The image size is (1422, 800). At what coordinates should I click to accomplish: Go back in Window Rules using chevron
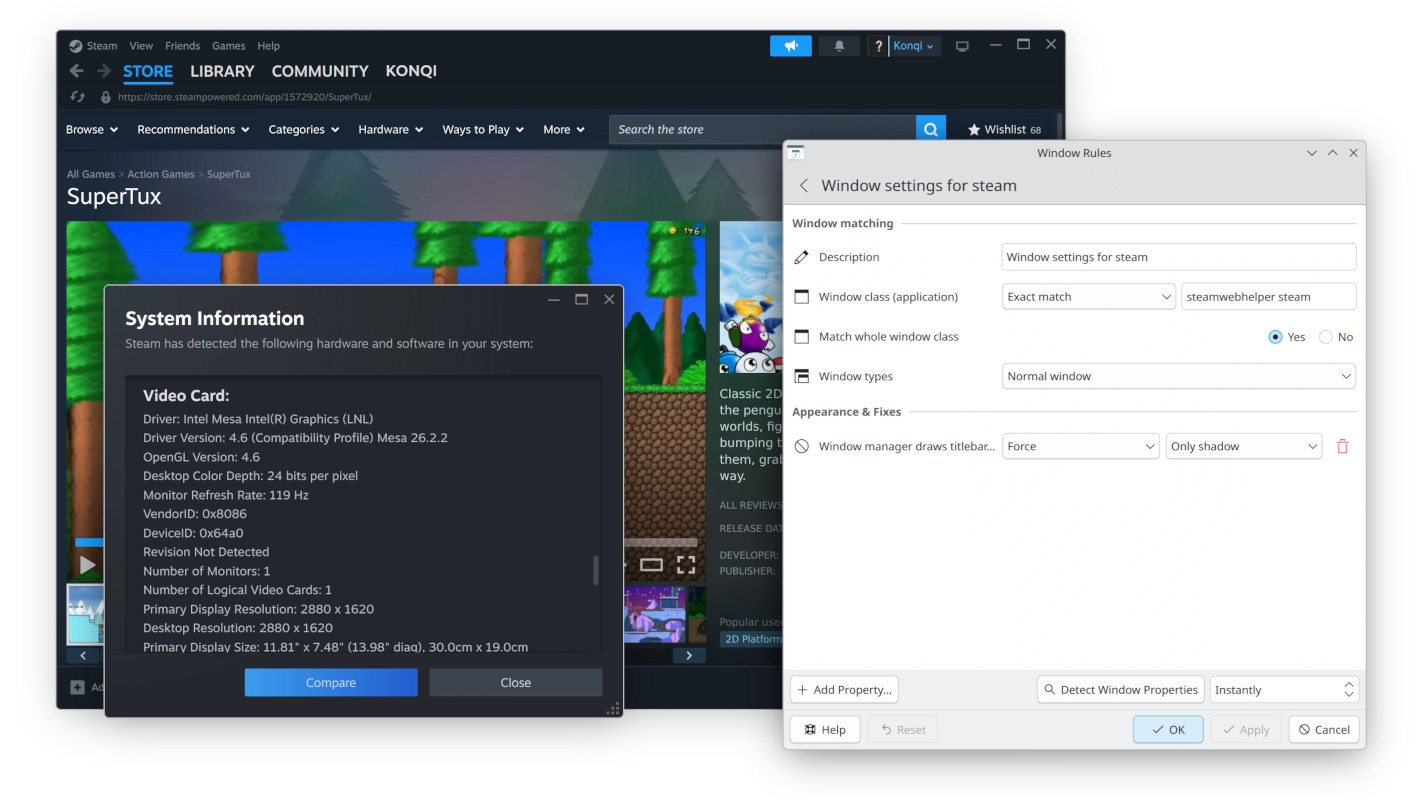804,186
